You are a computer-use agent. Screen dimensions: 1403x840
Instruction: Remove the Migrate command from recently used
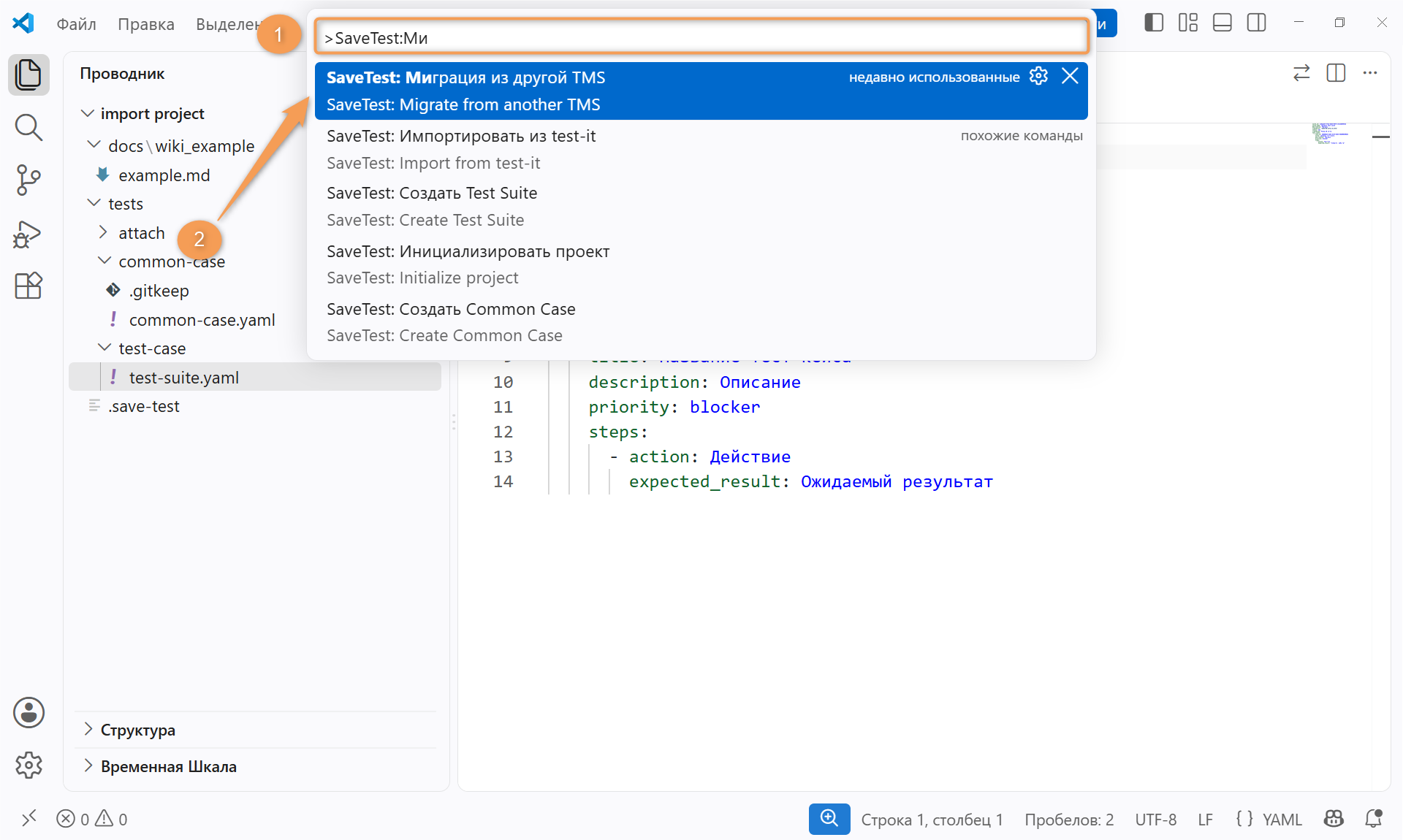[1070, 76]
